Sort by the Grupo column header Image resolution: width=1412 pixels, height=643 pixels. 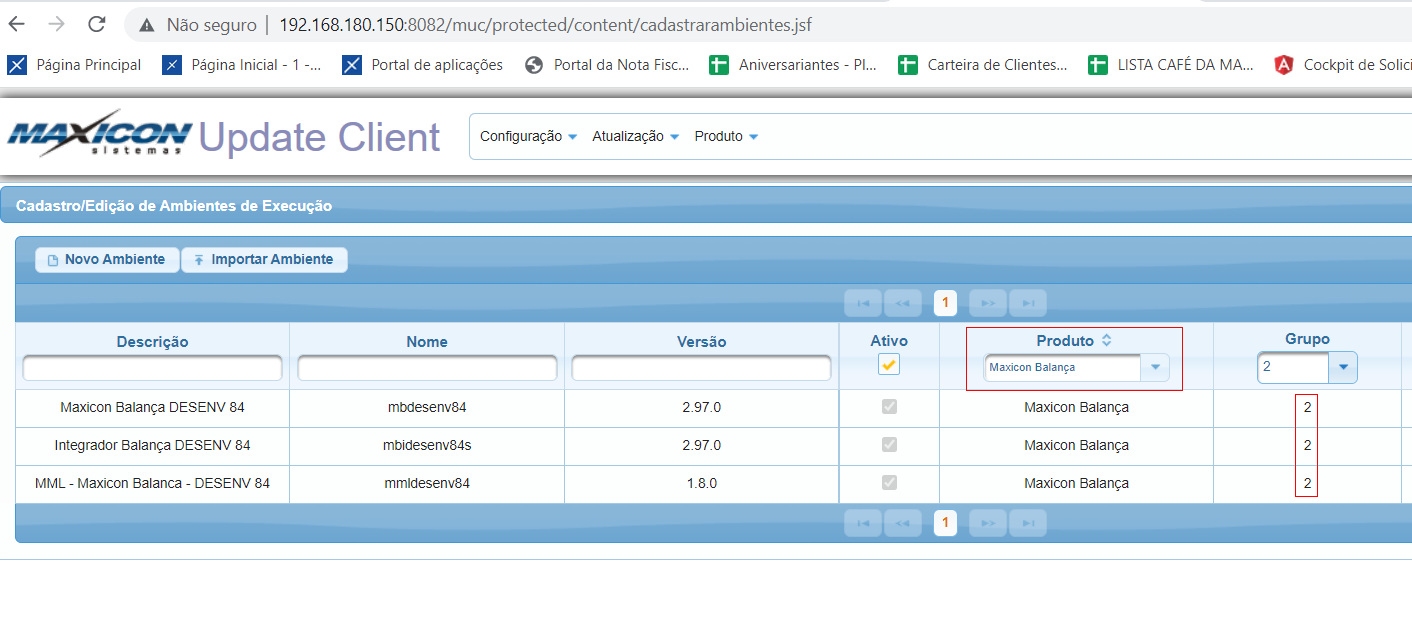click(1307, 339)
